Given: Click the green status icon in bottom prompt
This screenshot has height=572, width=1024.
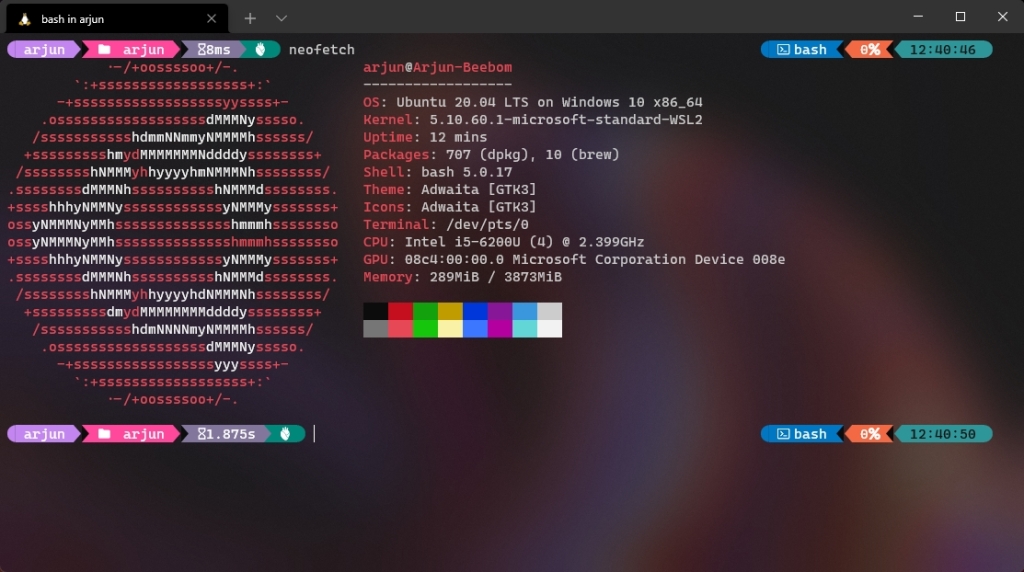Looking at the screenshot, I should coord(285,434).
